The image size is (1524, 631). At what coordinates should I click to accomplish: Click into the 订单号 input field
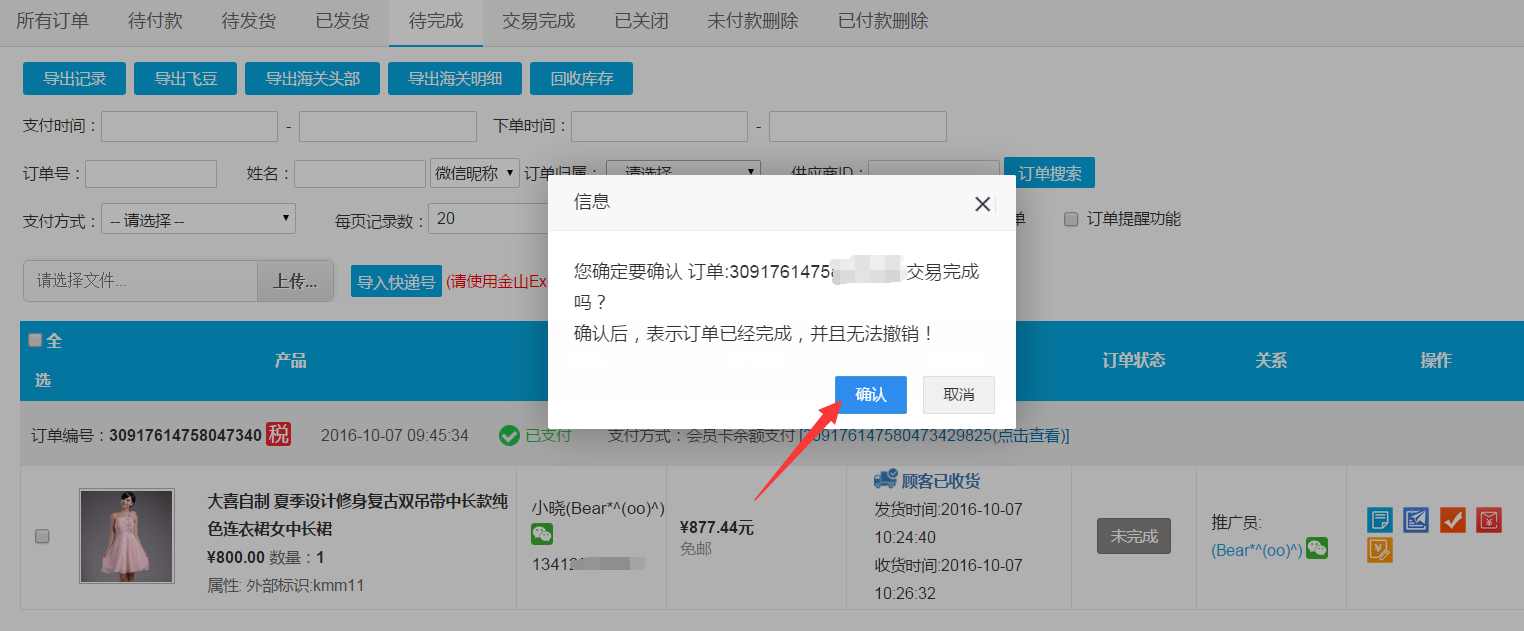coord(151,174)
